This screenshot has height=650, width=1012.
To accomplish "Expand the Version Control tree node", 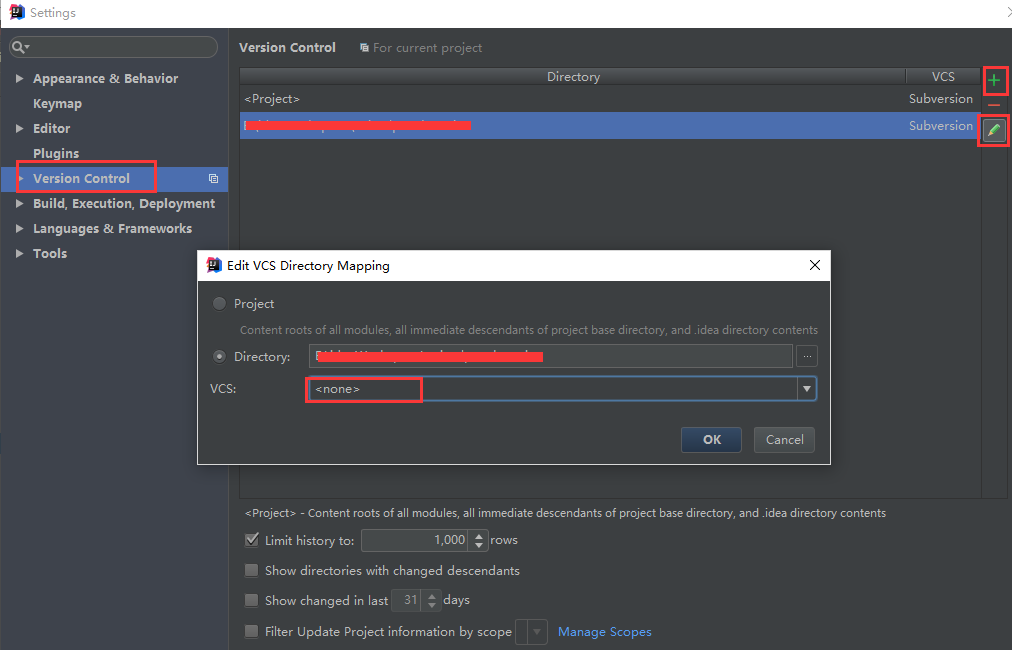I will pos(21,179).
